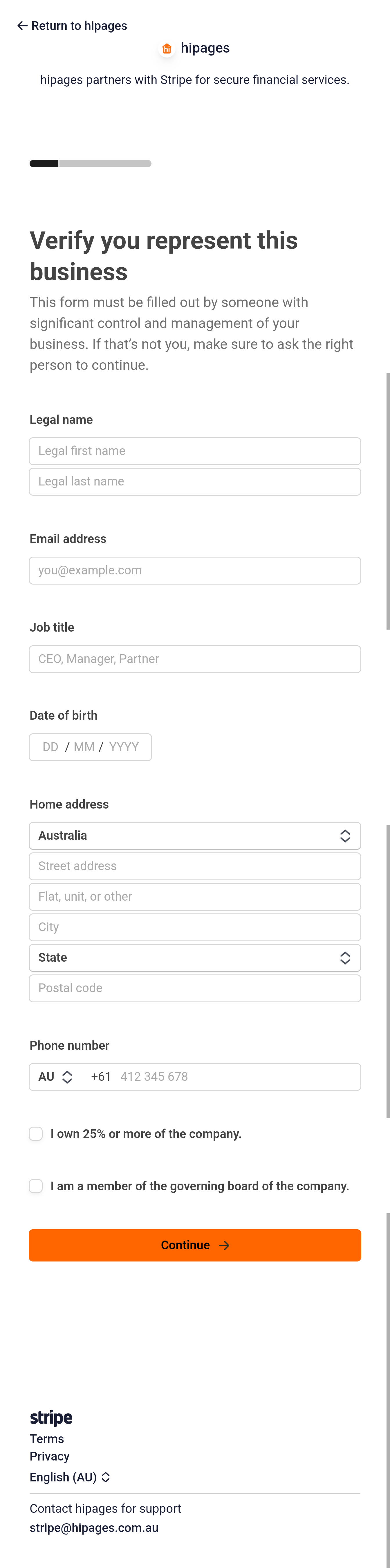Click the Stripe logo in footer
Image resolution: width=390 pixels, height=1568 pixels.
point(51,1418)
